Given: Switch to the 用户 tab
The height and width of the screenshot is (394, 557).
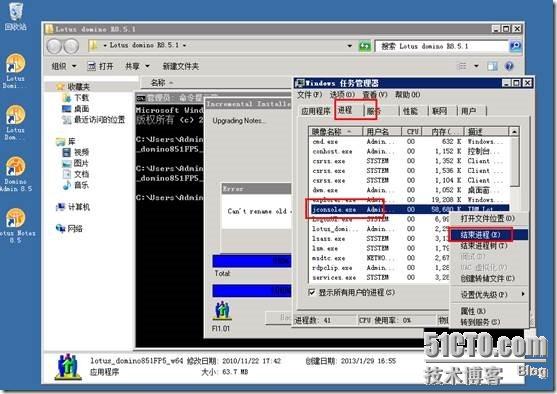Looking at the screenshot, I should tap(471, 111).
